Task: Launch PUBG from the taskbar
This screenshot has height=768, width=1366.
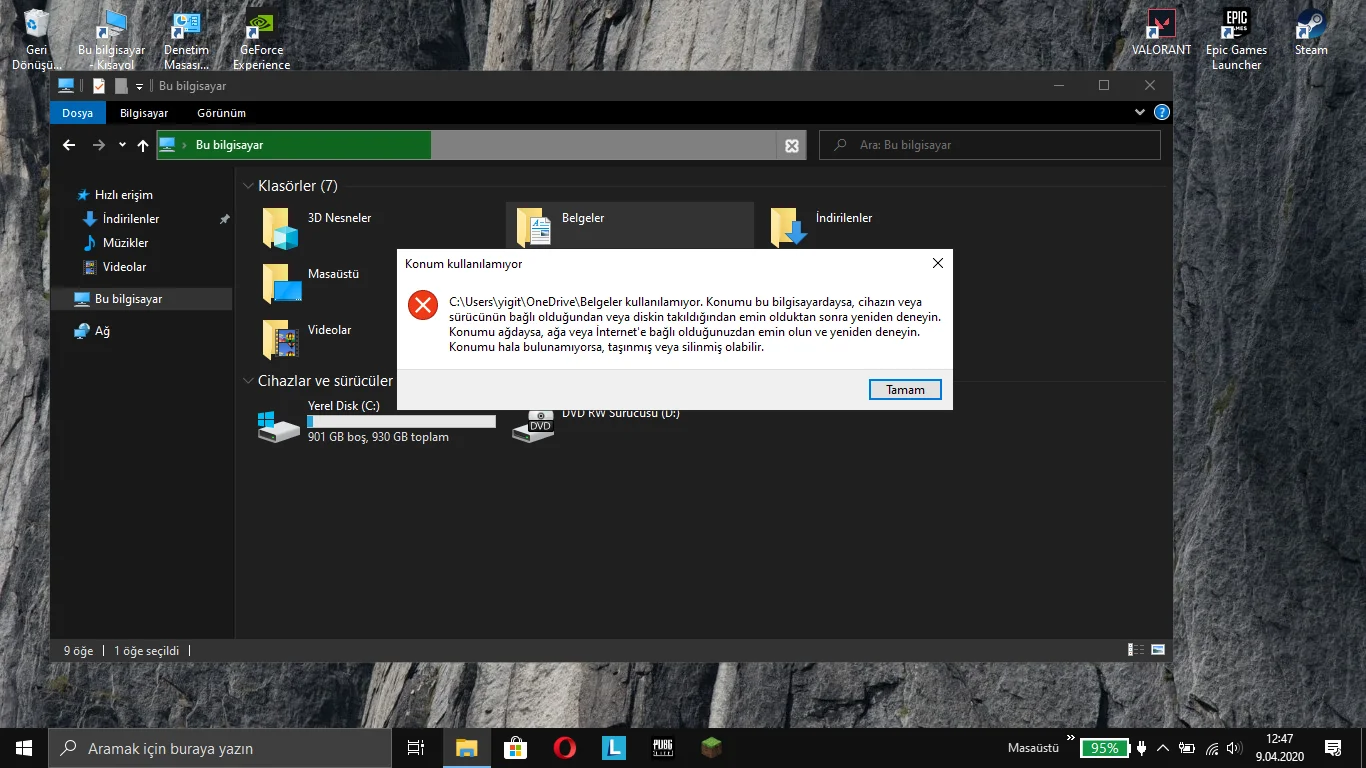Action: (663, 748)
